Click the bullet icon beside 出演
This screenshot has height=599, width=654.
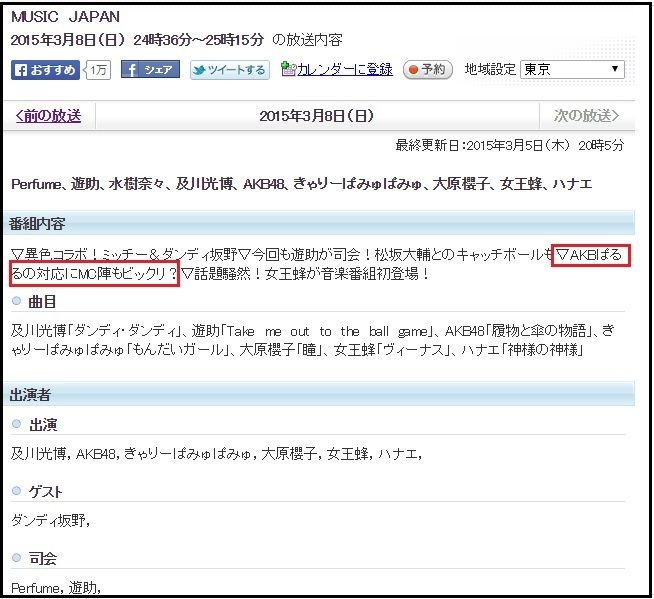[16, 424]
